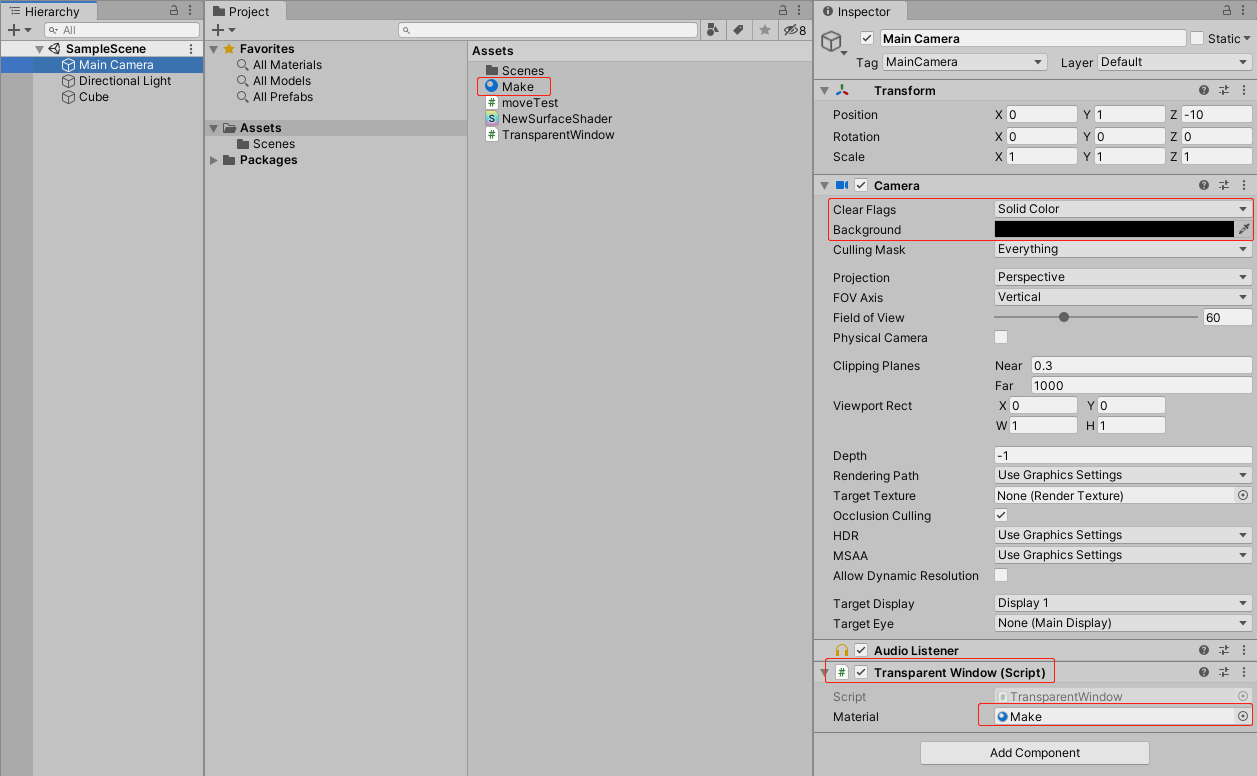The image size is (1257, 776).
Task: Open object picker for Target Texture
Action: tap(1243, 495)
